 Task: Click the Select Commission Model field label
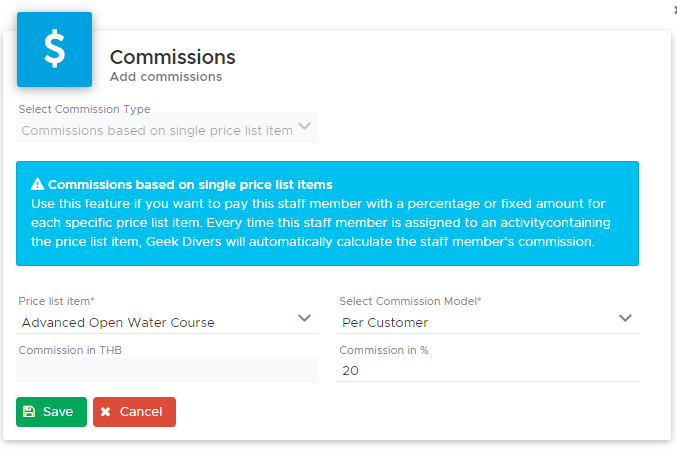[x=410, y=301]
